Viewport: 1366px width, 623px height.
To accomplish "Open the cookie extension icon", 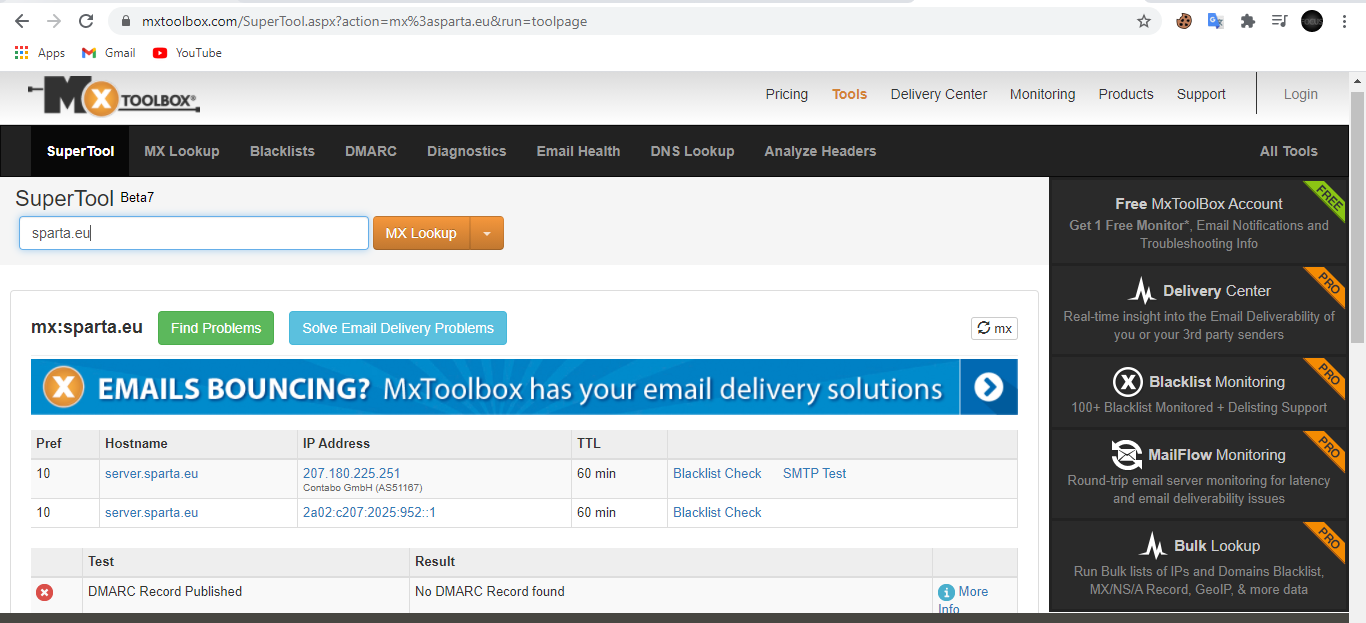I will tap(1184, 21).
